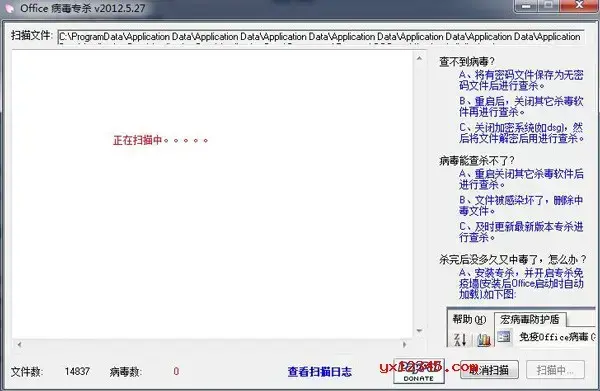
Task: Click 免疫Office病毒 menu text
Action: click(x=557, y=337)
